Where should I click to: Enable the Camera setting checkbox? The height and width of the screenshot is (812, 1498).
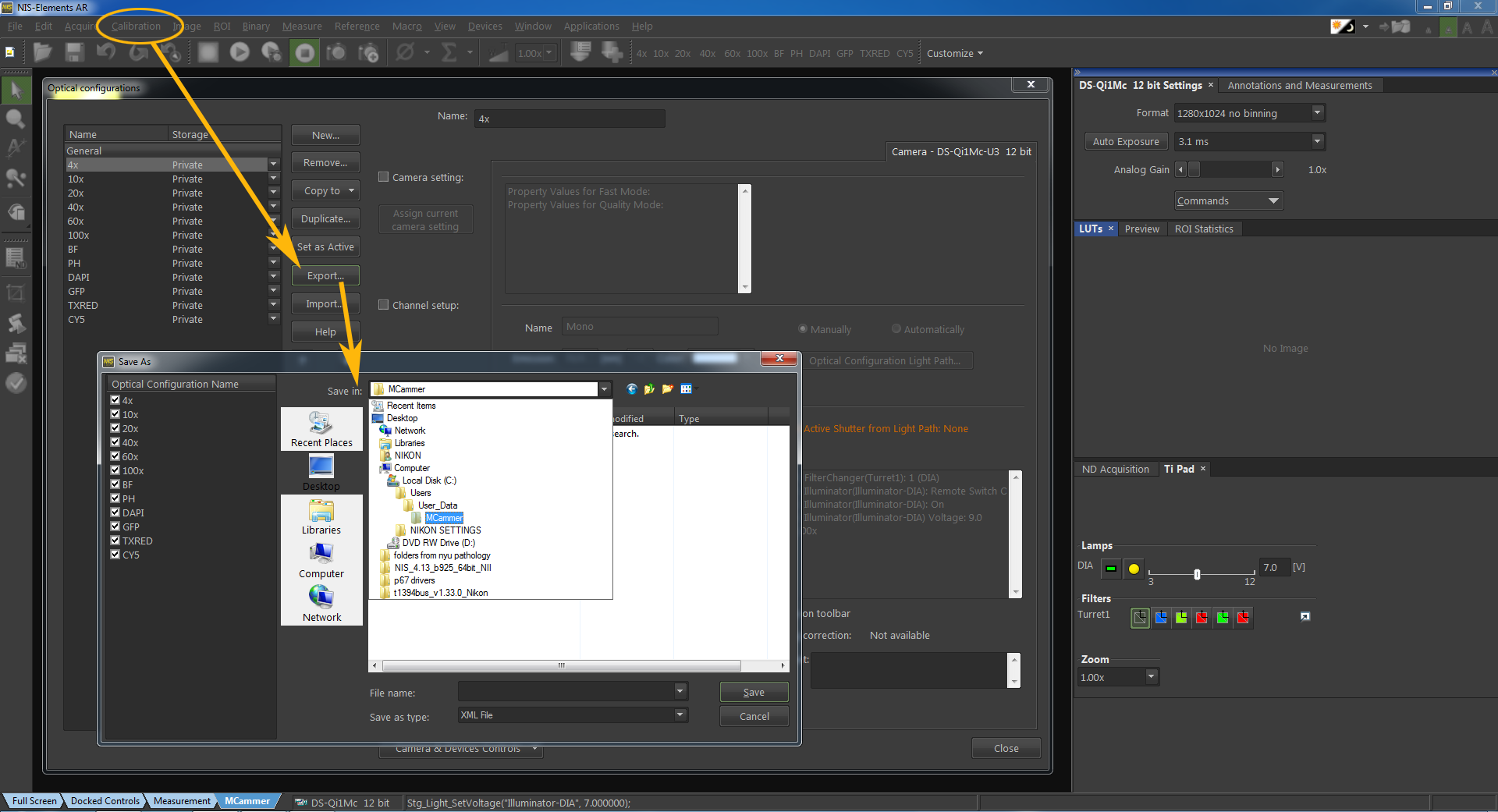tap(384, 177)
